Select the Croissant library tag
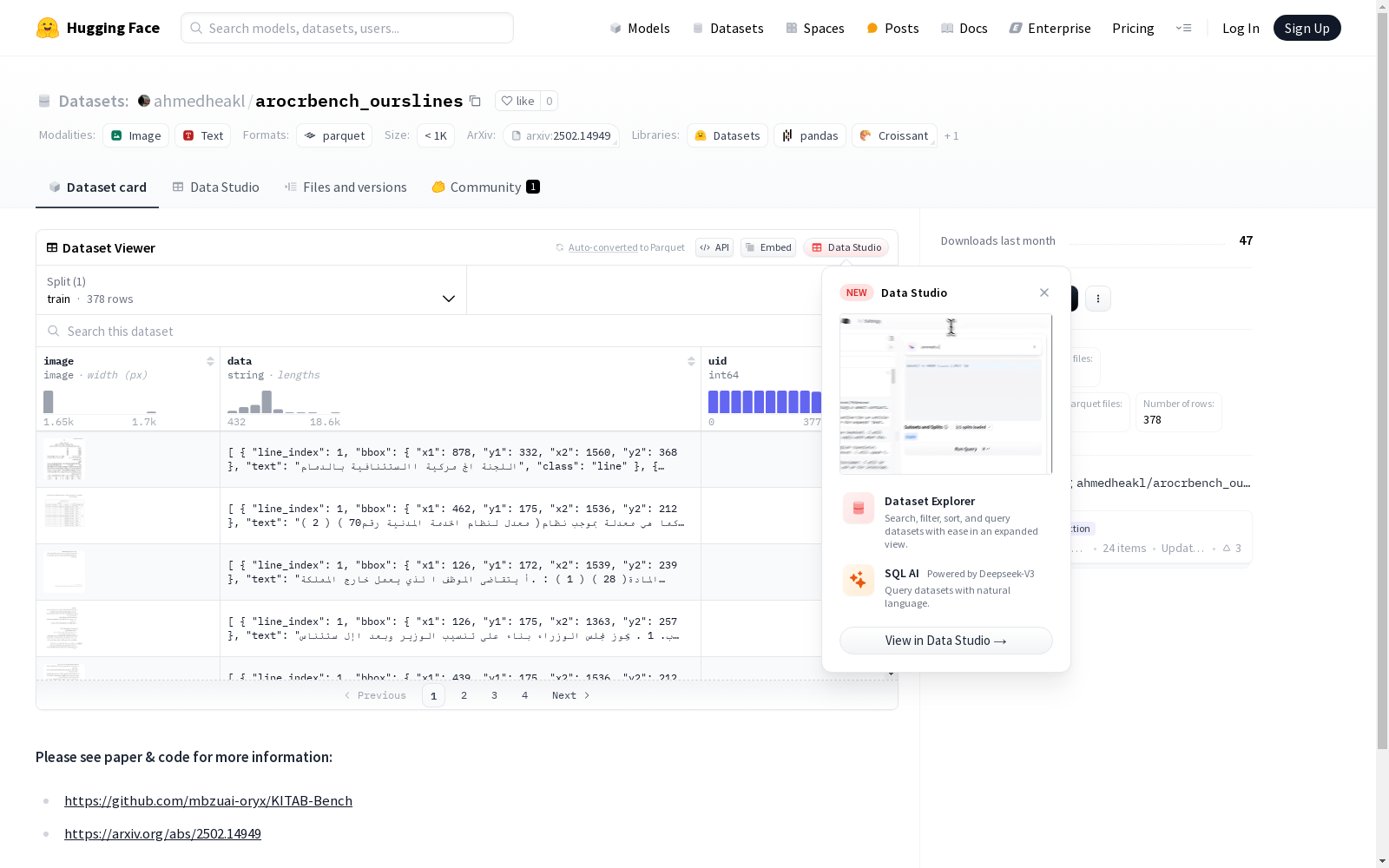This screenshot has width=1389, height=868. tap(894, 135)
